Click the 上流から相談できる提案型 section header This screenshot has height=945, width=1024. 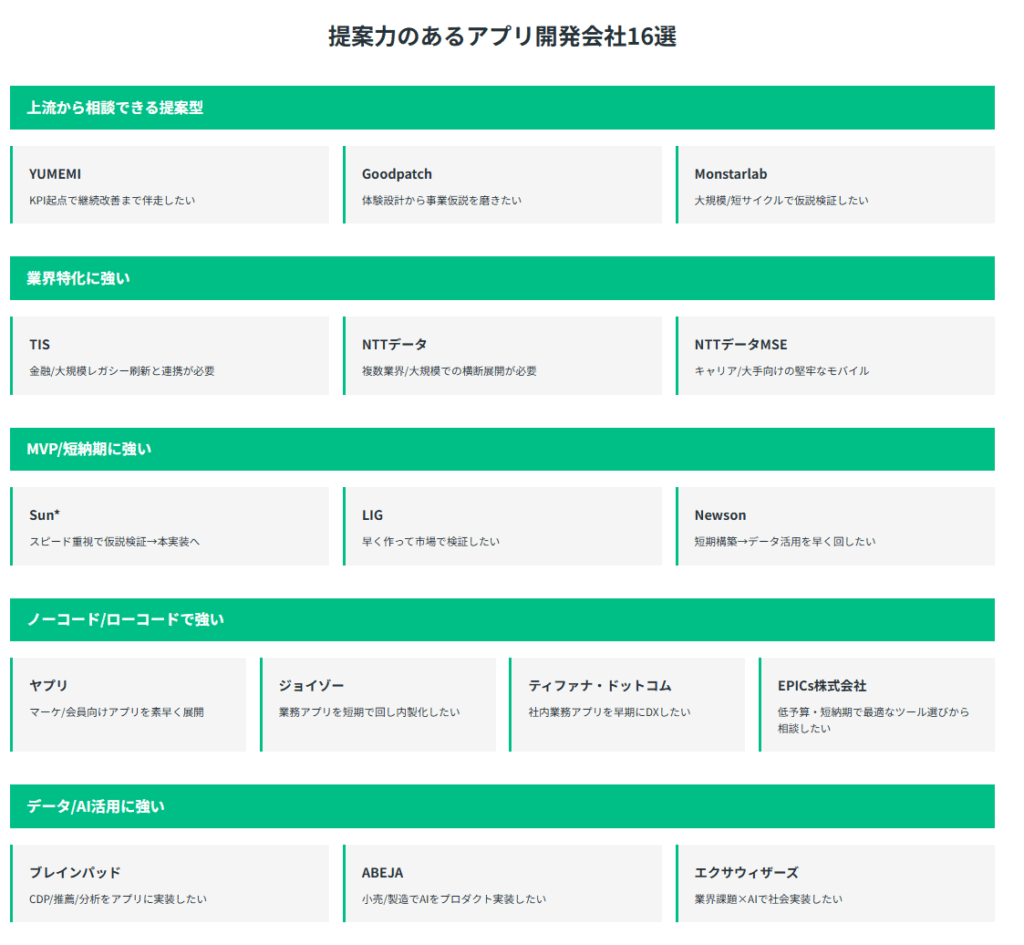[502, 108]
